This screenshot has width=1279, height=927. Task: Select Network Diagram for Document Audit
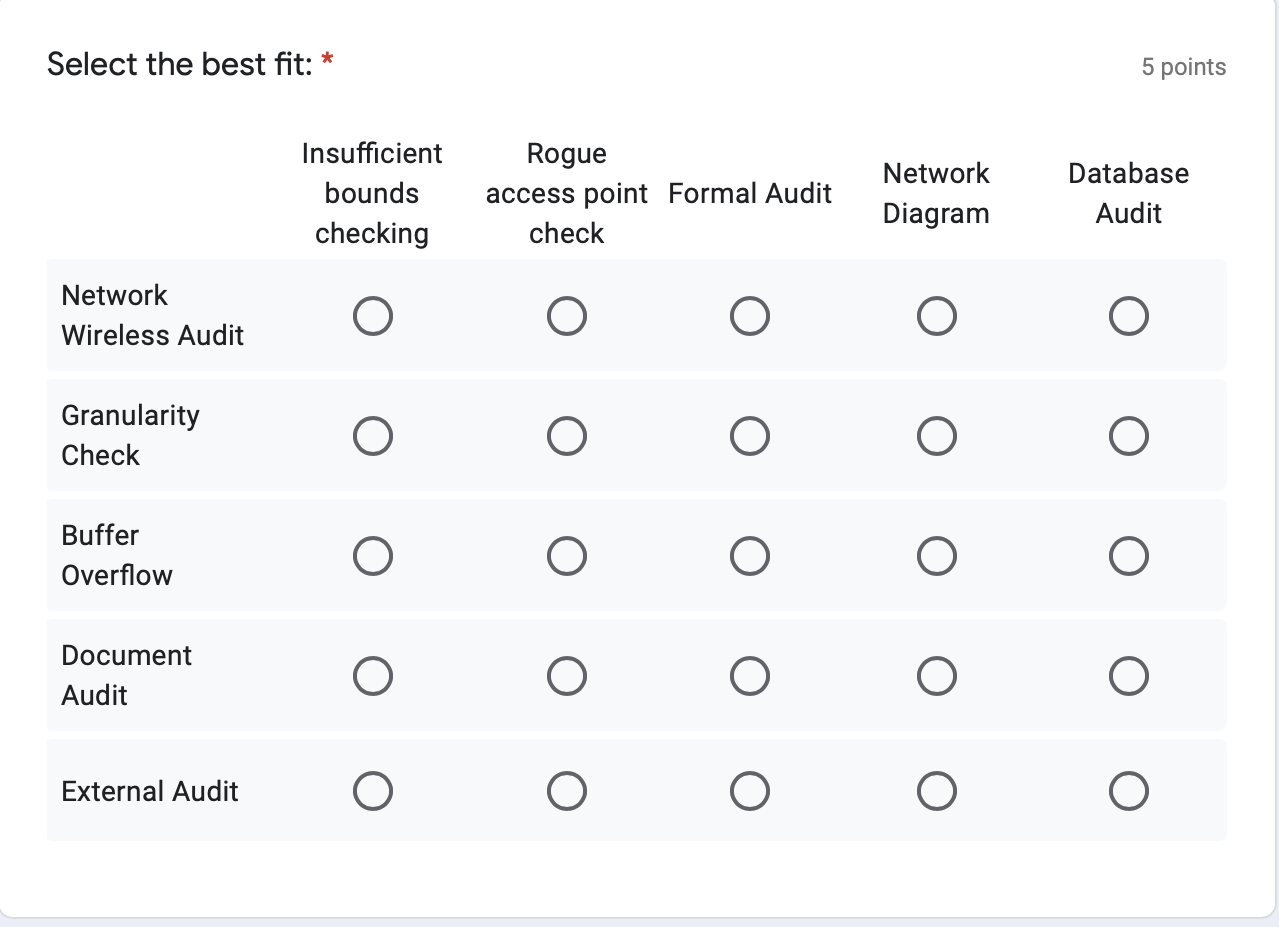(937, 675)
